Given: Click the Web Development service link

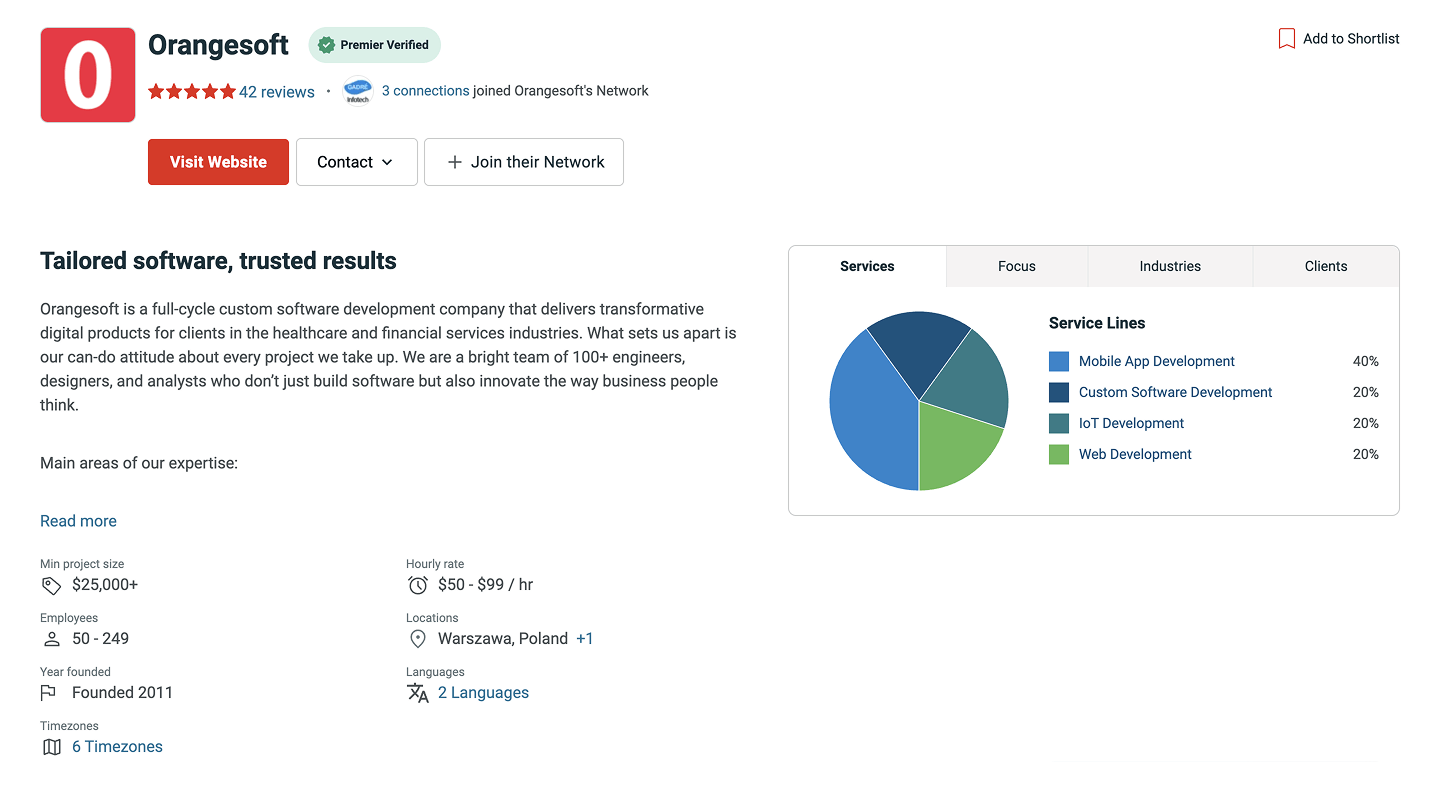Looking at the screenshot, I should pos(1135,454).
